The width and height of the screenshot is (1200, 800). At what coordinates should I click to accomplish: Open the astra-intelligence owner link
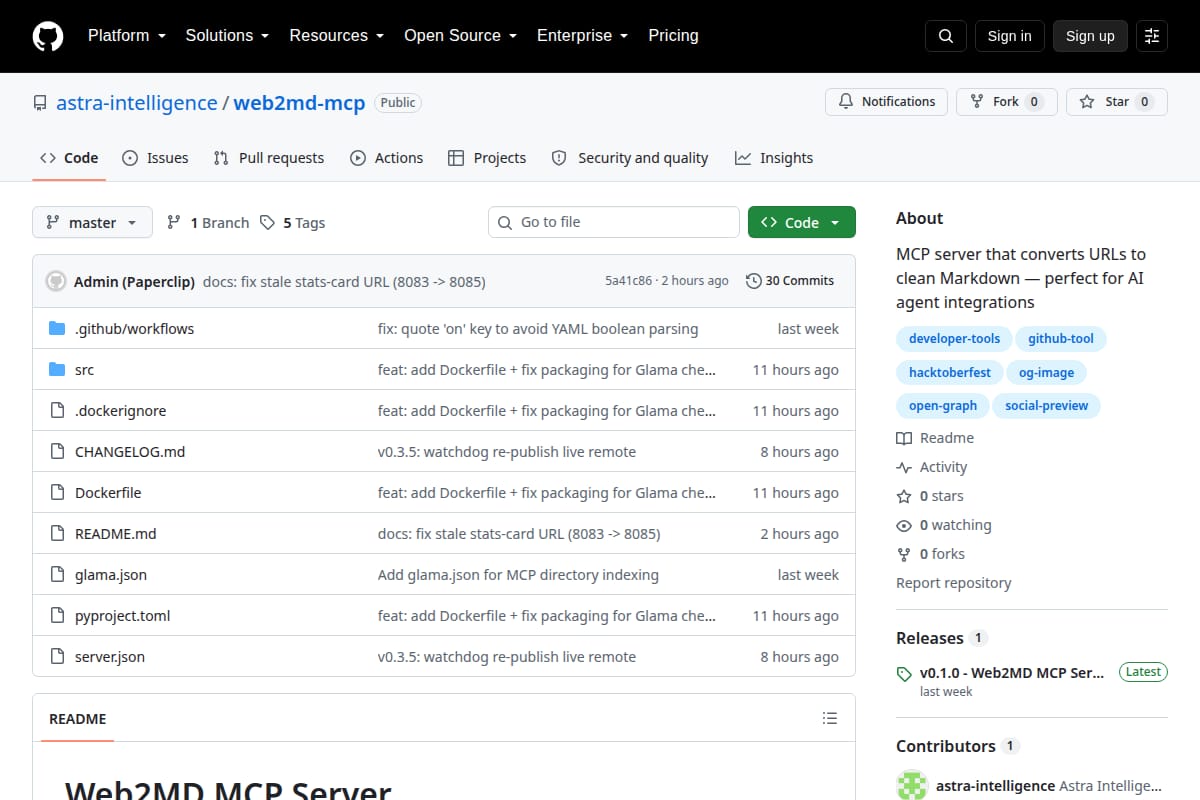pos(137,103)
